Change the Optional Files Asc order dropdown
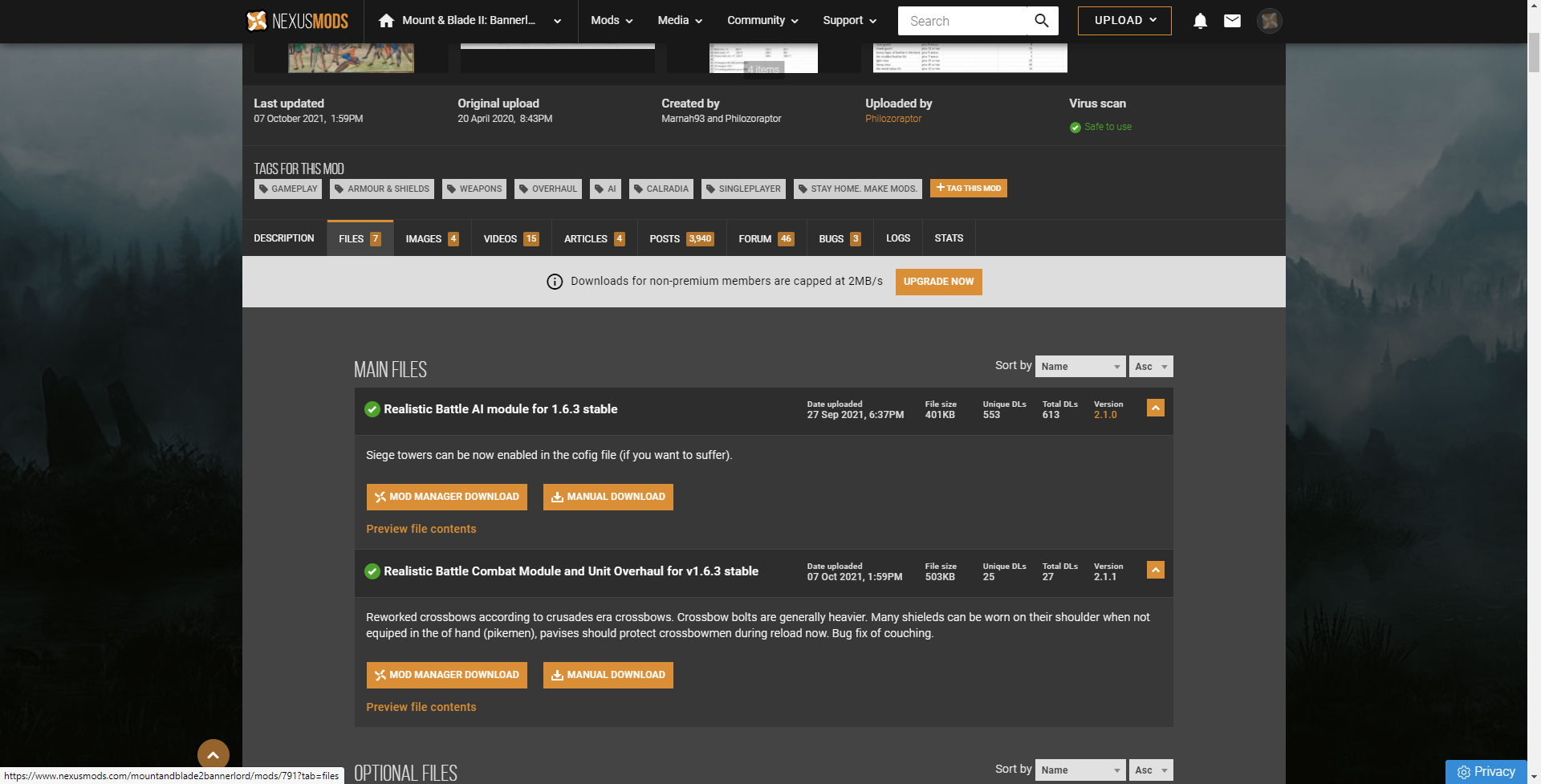The image size is (1541, 784). [1151, 770]
